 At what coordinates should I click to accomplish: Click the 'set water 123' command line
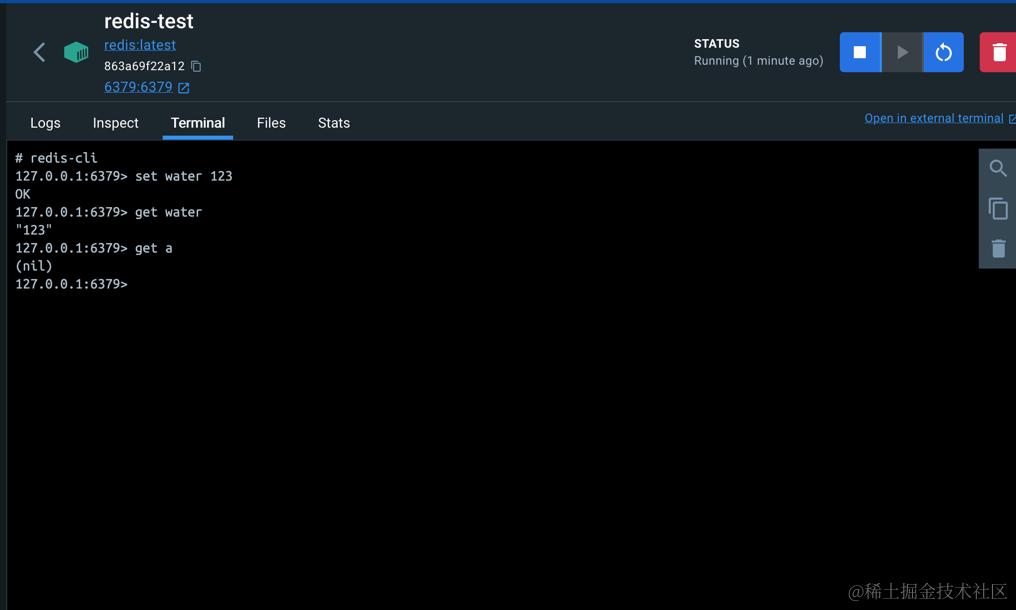click(124, 176)
